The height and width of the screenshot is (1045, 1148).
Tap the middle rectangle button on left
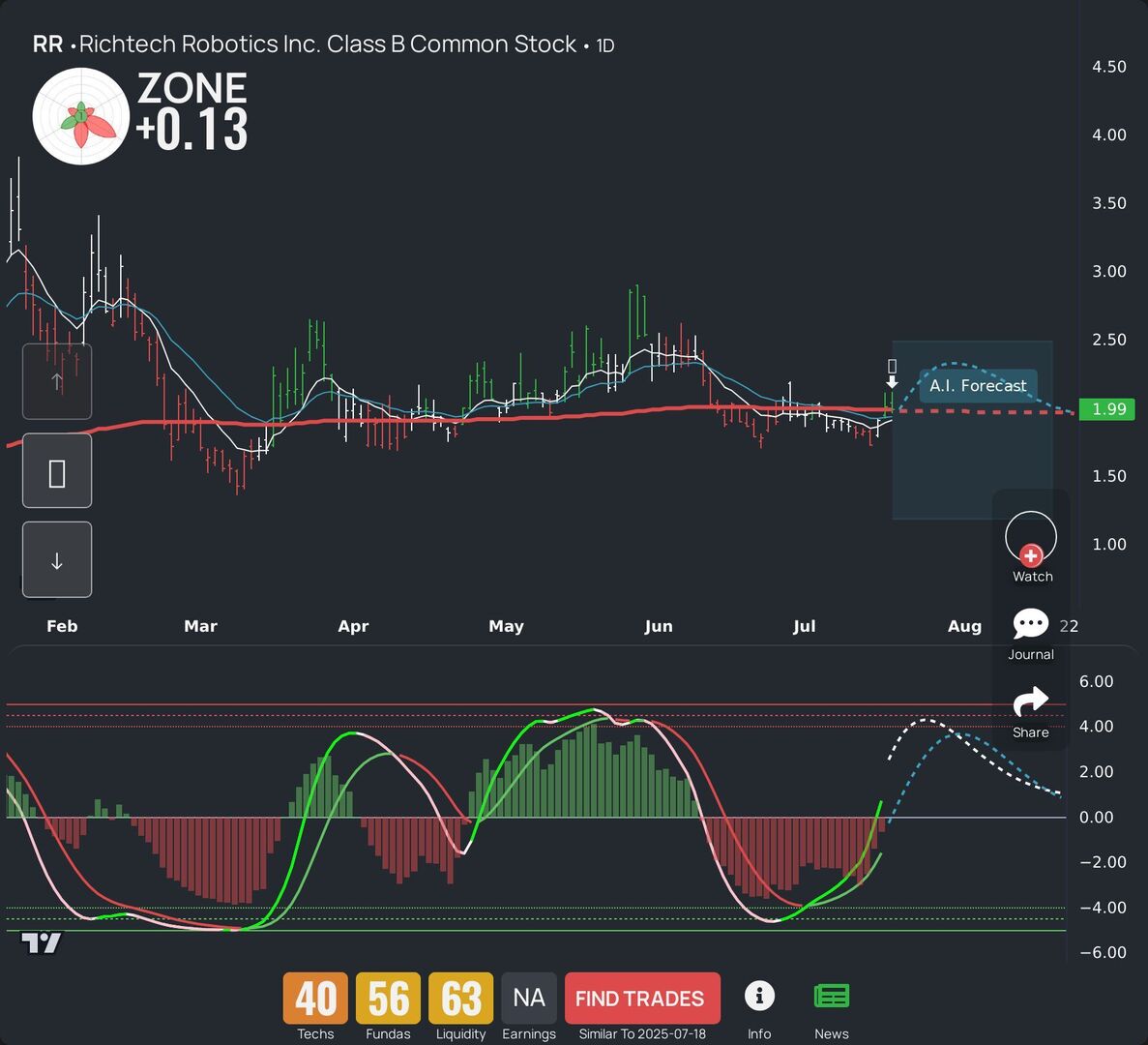point(57,471)
